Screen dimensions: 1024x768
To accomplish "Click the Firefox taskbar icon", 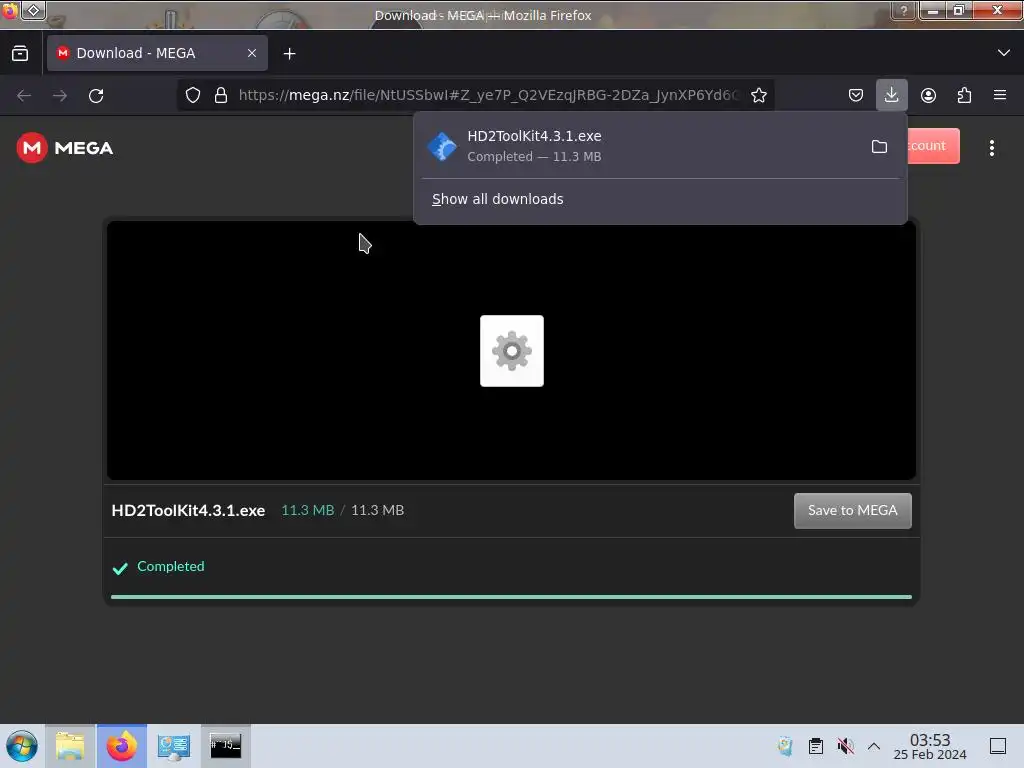I will tap(122, 746).
